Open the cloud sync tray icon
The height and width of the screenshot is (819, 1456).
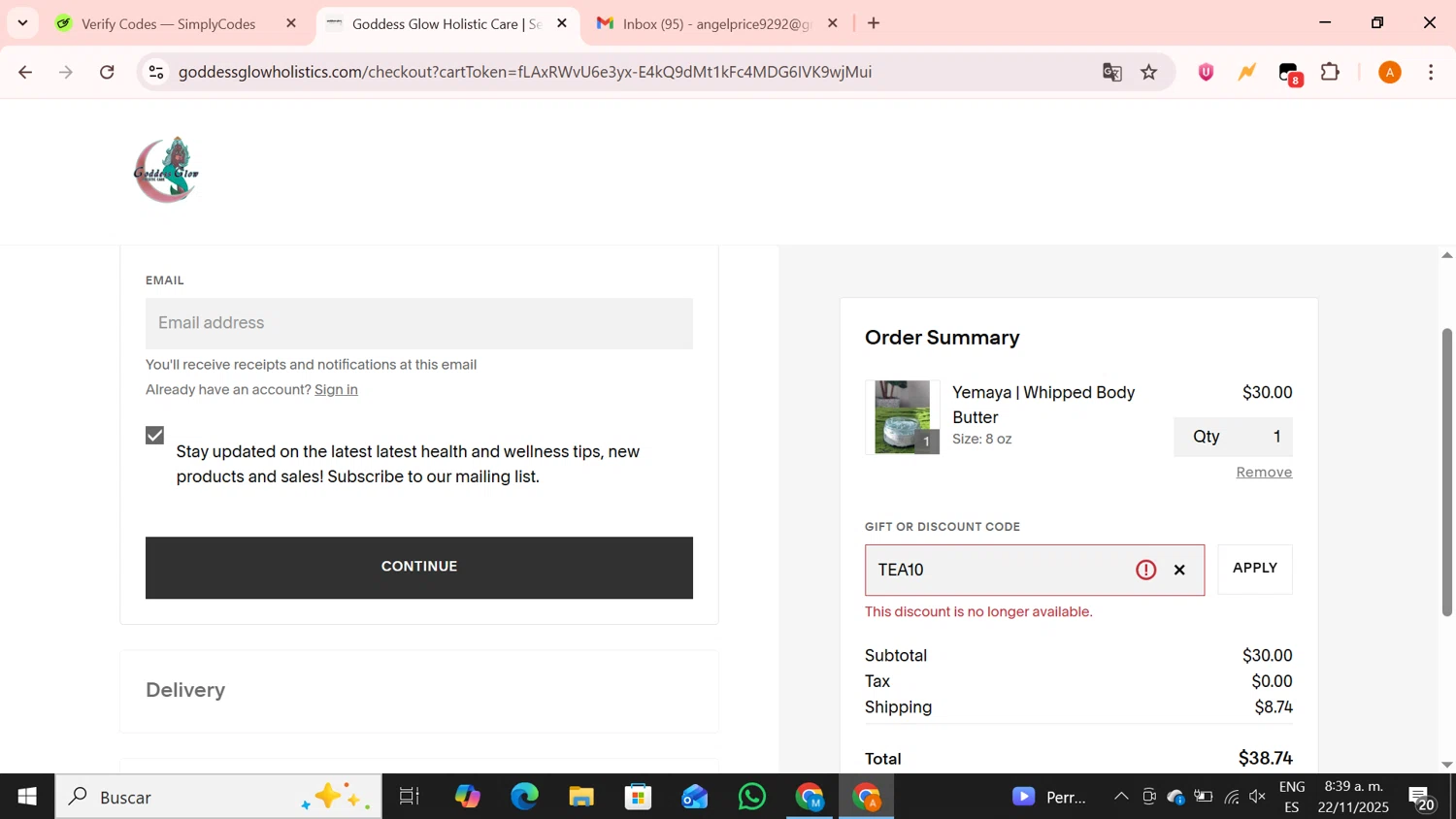[x=1176, y=797]
